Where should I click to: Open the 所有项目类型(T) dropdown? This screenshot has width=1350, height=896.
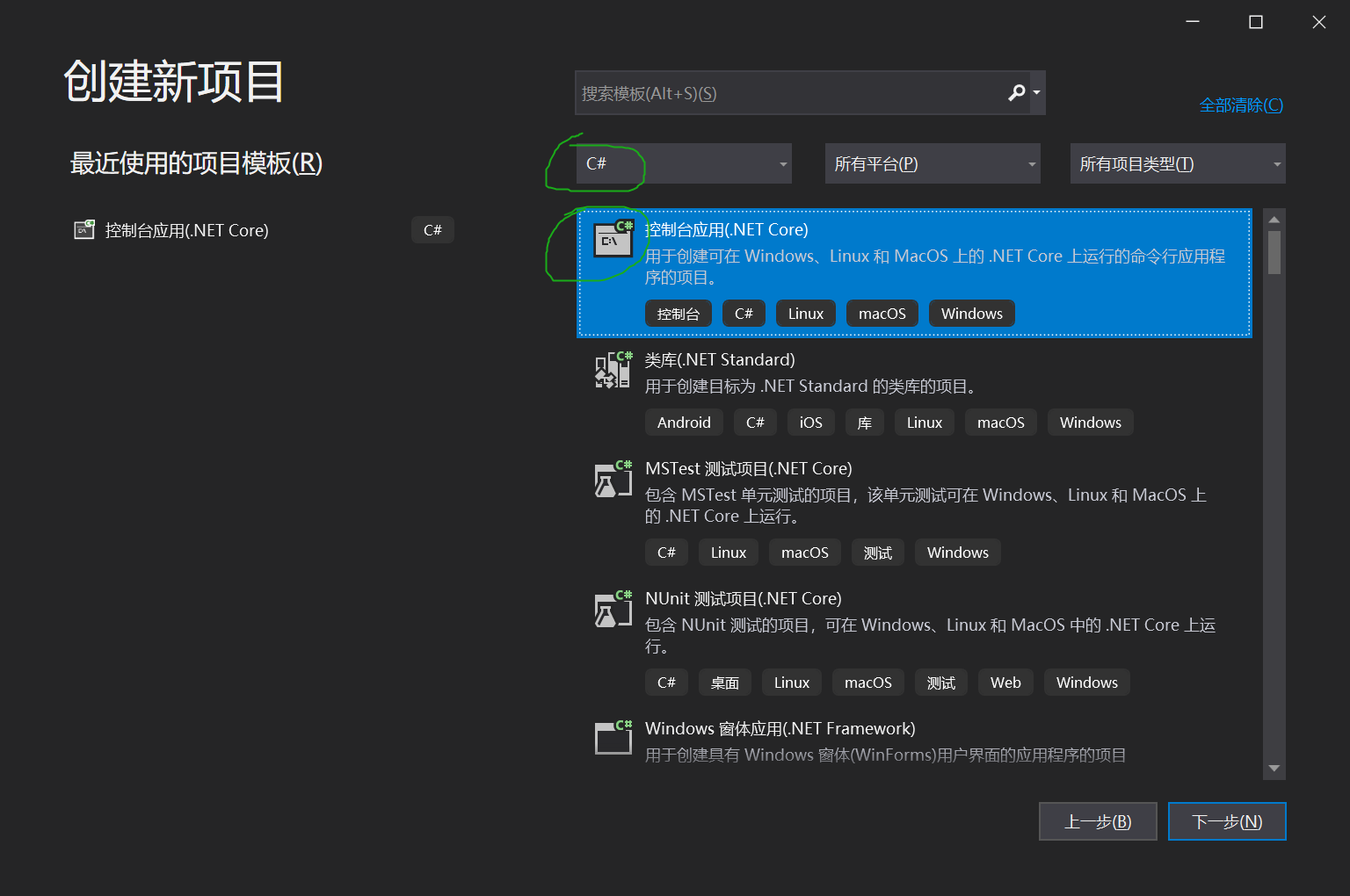coord(1178,163)
